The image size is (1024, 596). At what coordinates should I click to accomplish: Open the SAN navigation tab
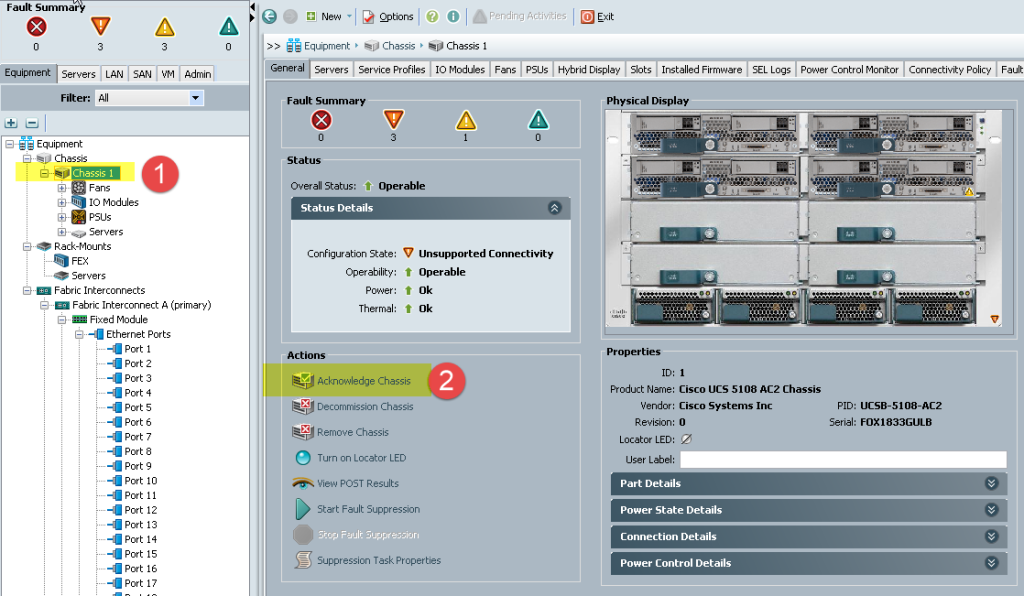142,74
